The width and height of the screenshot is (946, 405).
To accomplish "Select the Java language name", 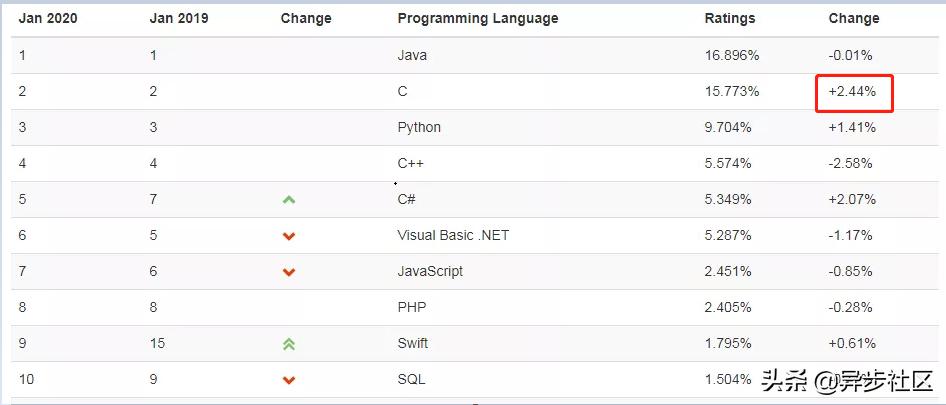I will pyautogui.click(x=412, y=55).
